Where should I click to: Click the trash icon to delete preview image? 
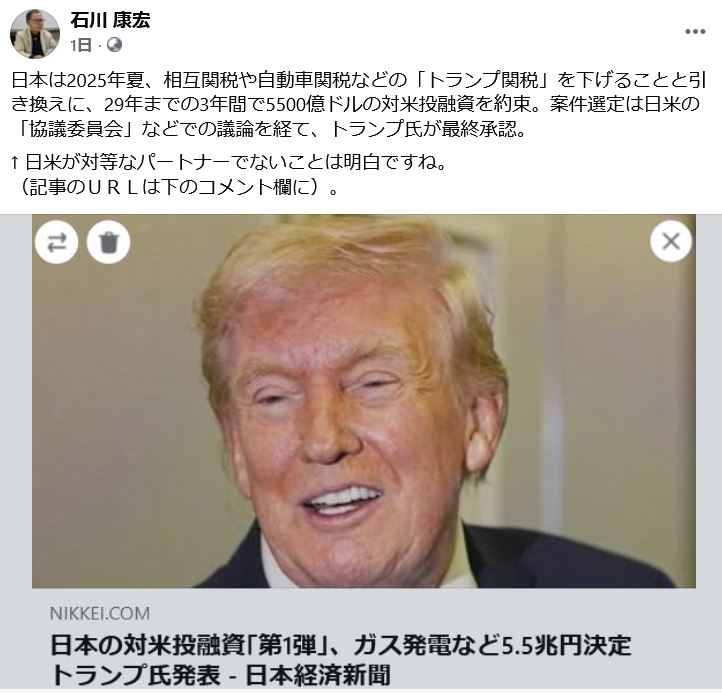point(109,242)
